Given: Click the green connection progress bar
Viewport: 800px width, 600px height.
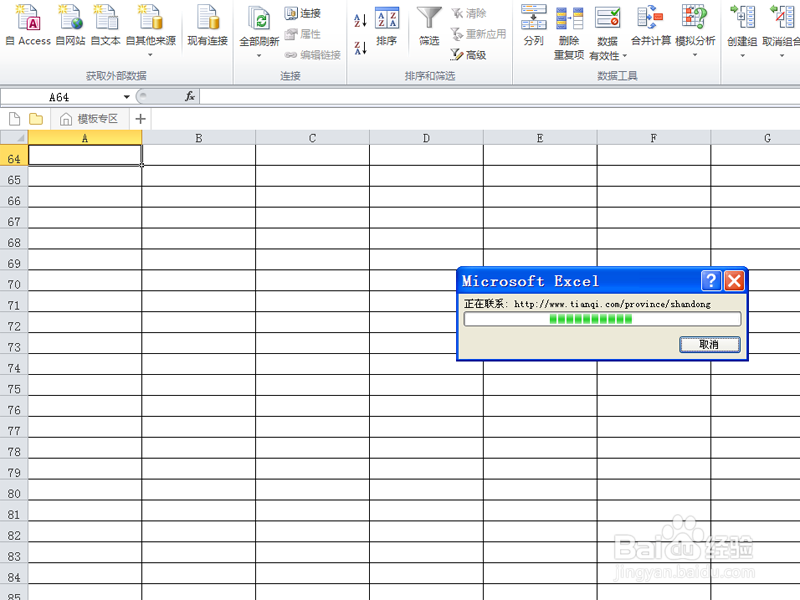Looking at the screenshot, I should pyautogui.click(x=602, y=319).
